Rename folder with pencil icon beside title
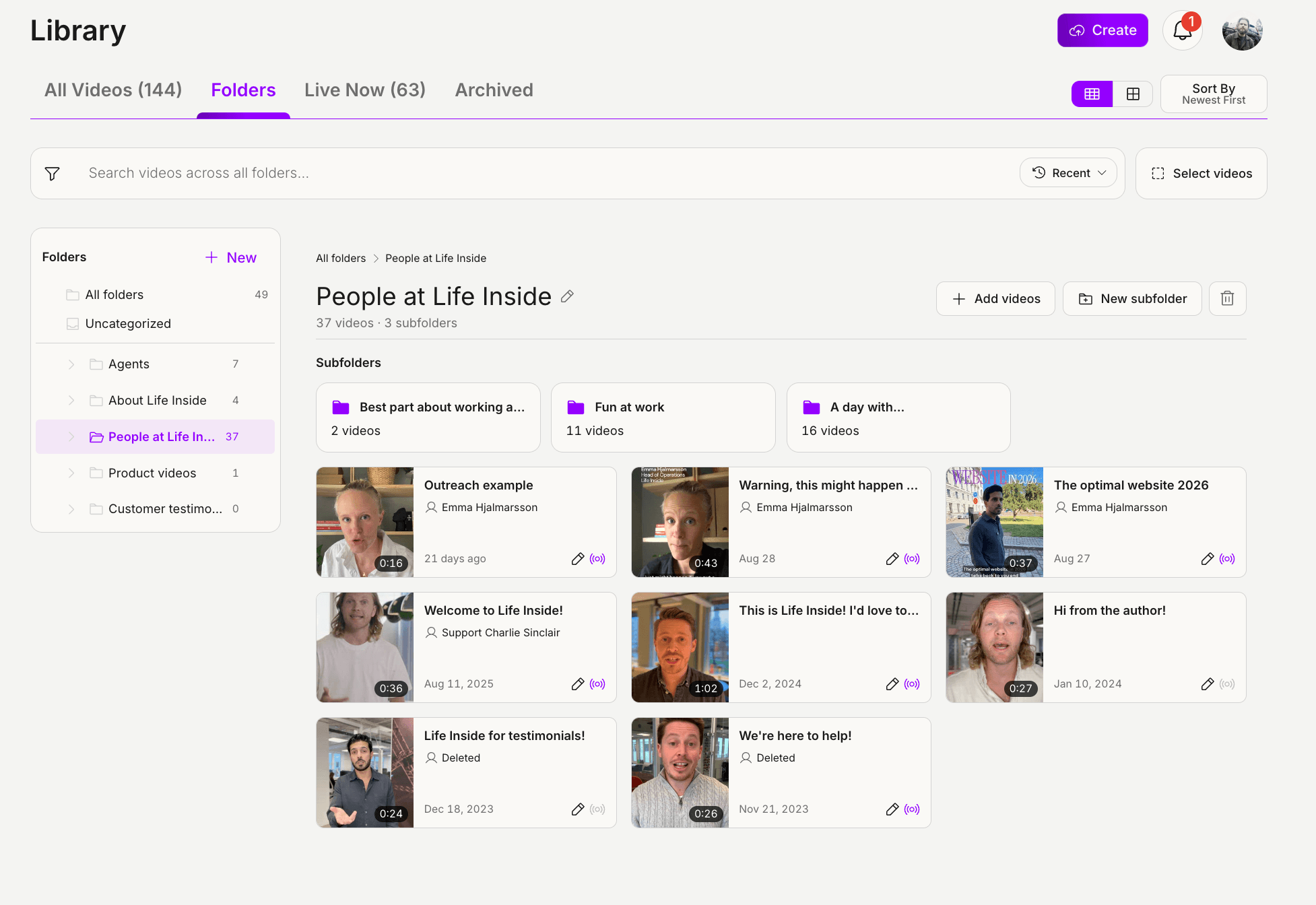 click(x=567, y=296)
